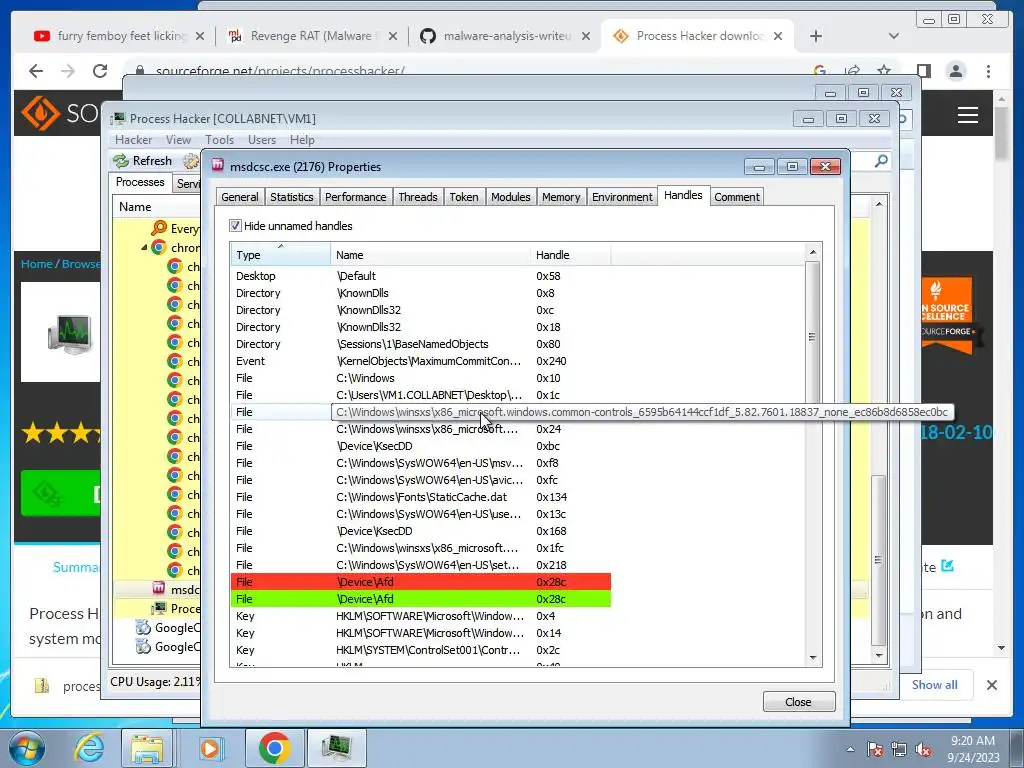Open the Comment tab

(737, 197)
